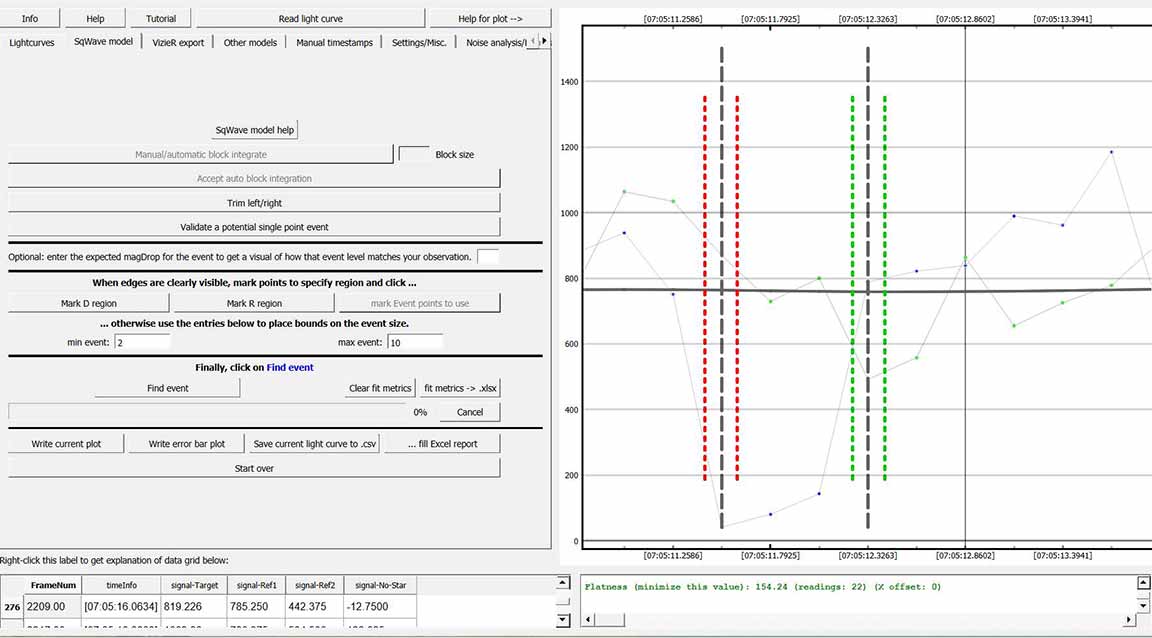
Task: Open the VizieR export tab
Action: click(178, 42)
